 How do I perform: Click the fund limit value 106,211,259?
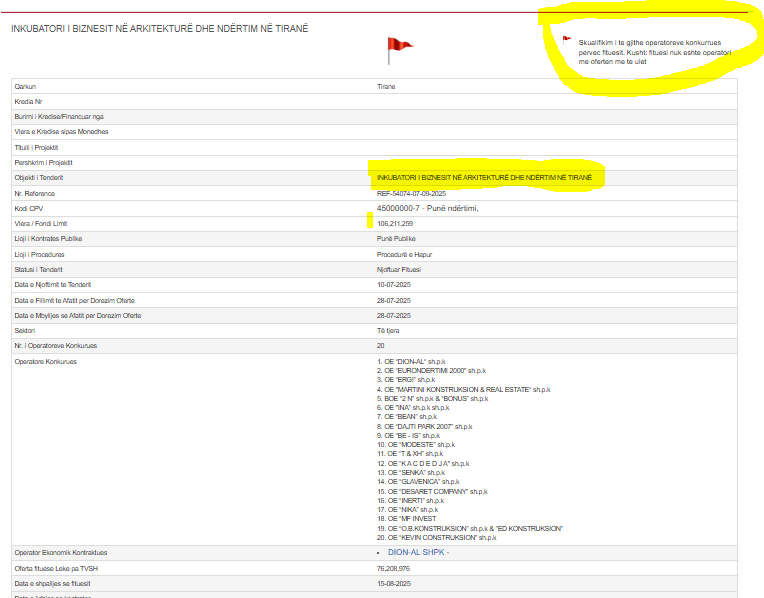395,223
